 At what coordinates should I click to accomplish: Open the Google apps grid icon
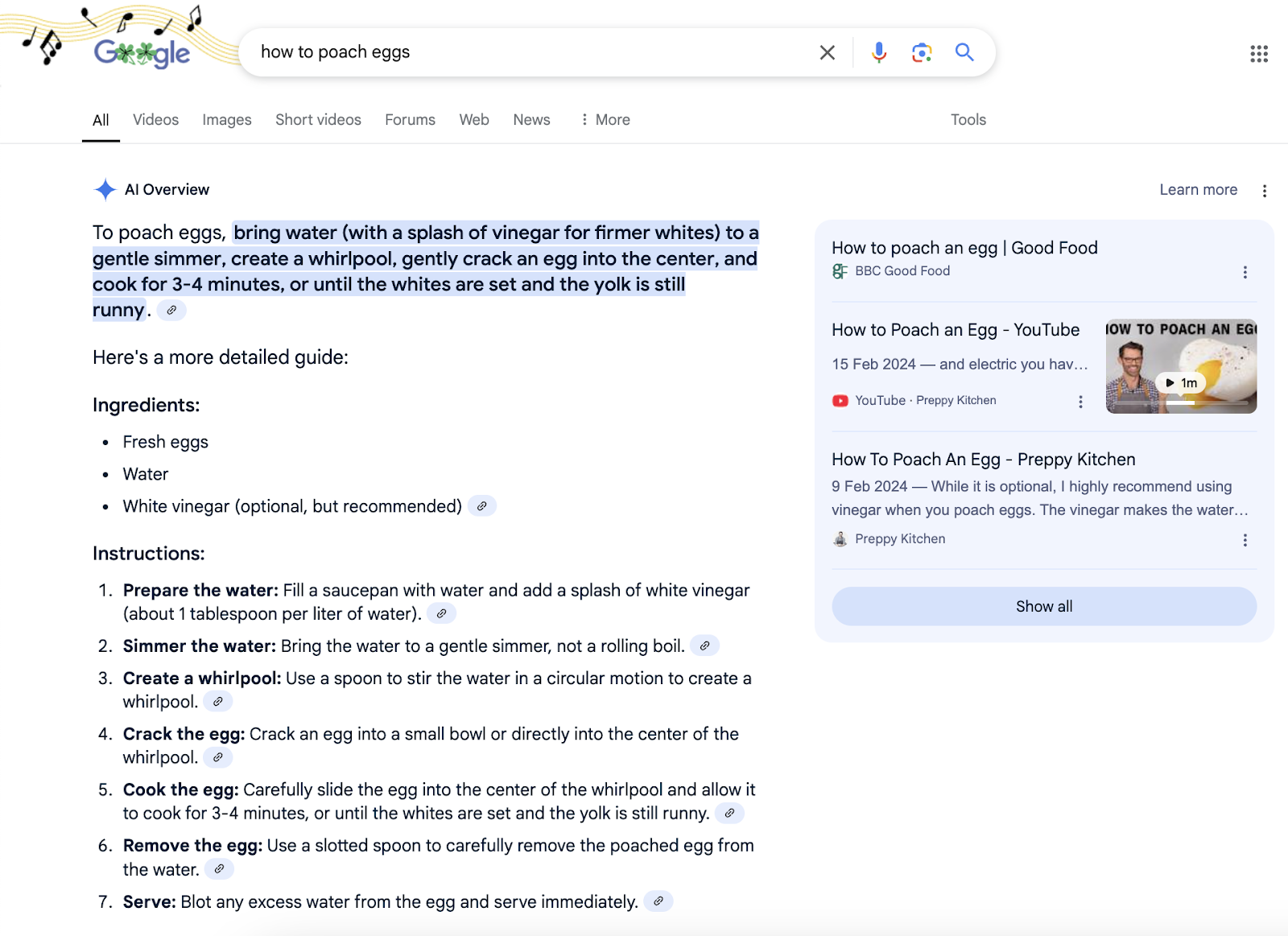(1259, 54)
